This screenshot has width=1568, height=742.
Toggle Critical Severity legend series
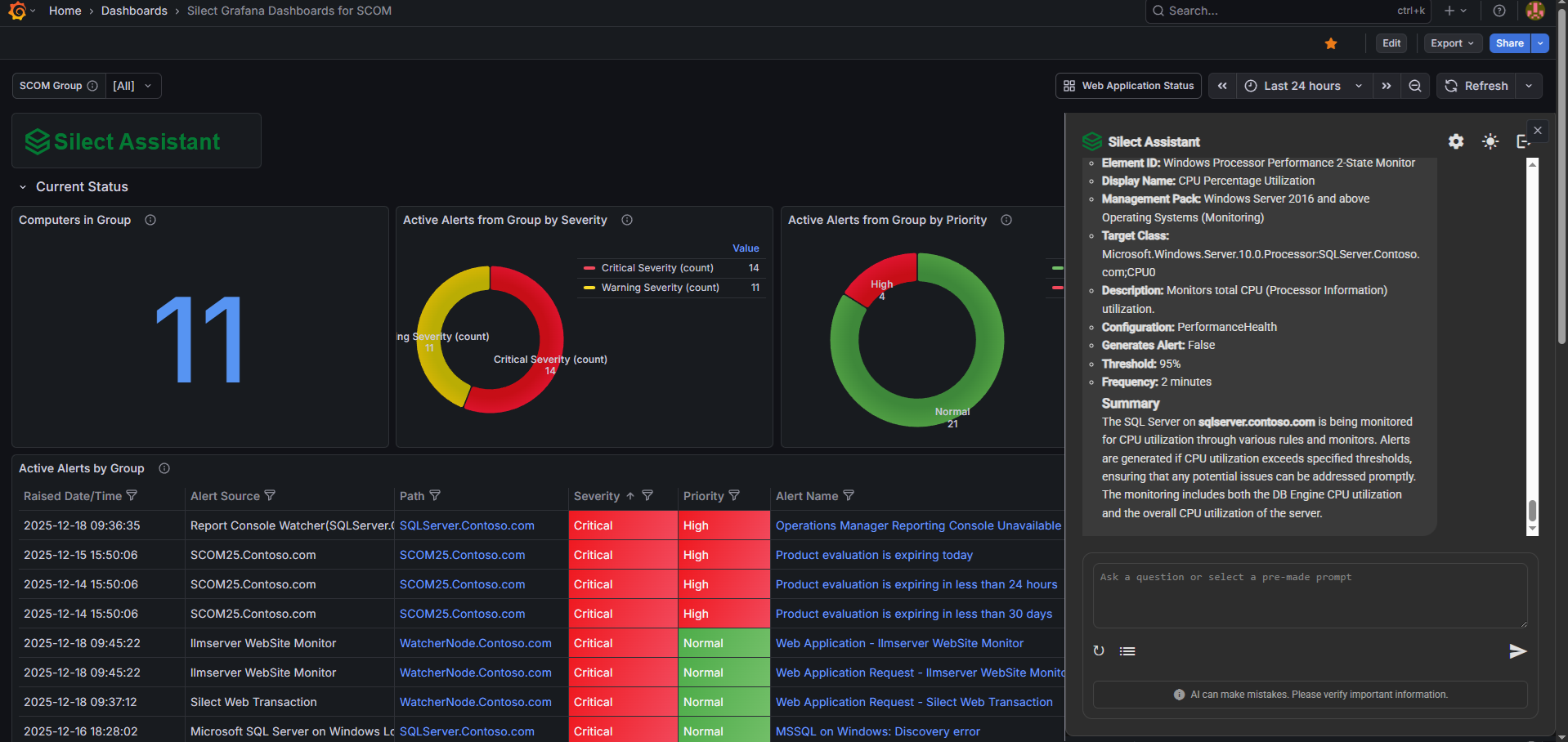(657, 268)
